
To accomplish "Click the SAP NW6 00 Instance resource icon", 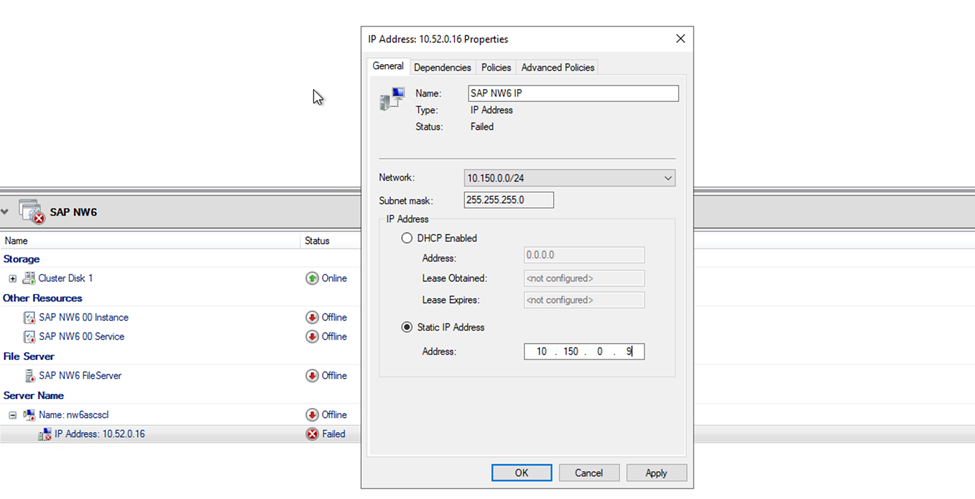I will click(x=29, y=317).
